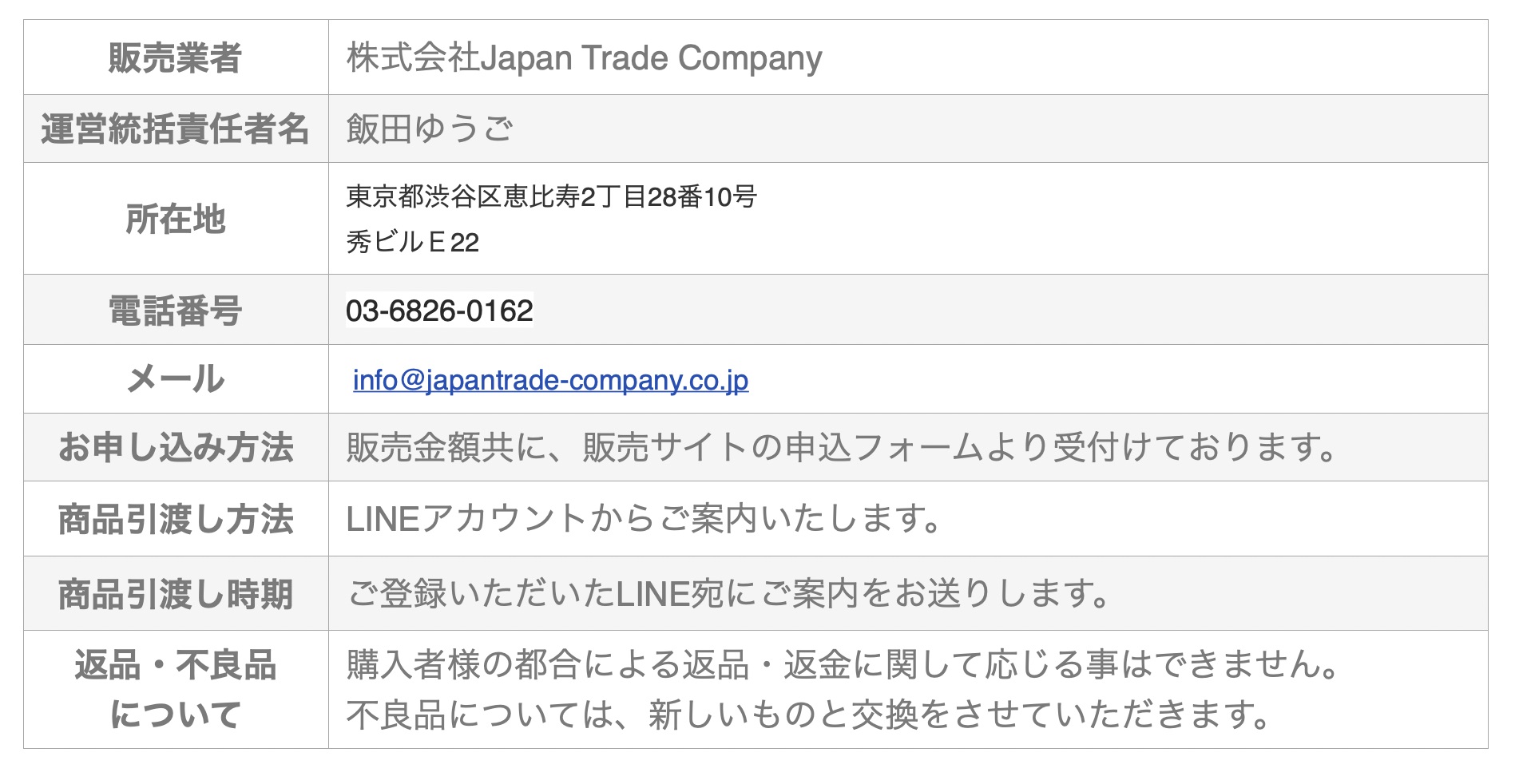This screenshot has width=1519, height=784.
Task: Click the 所在地 label cell
Action: click(x=176, y=219)
